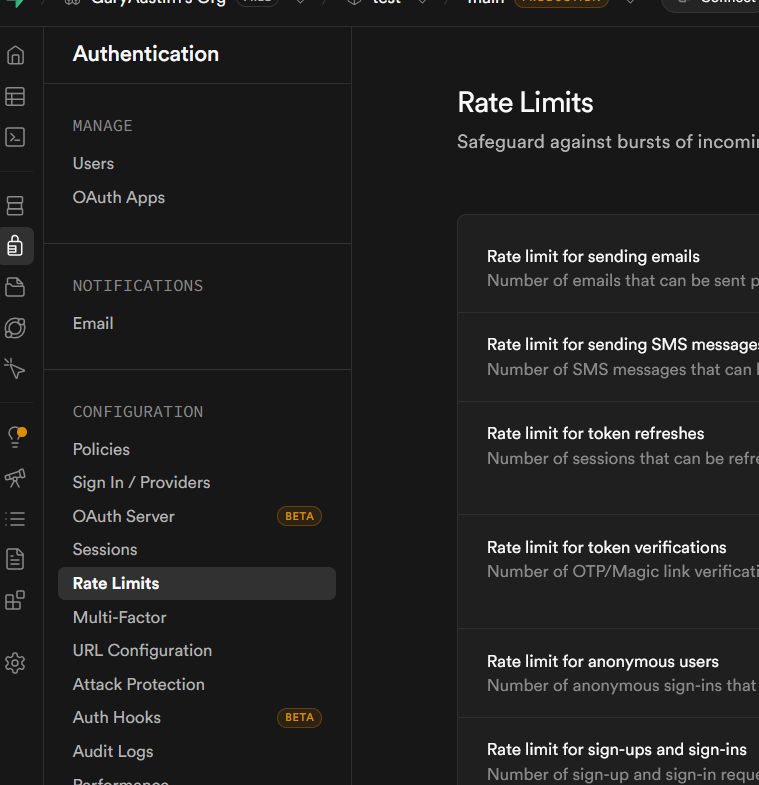
Task: Open the Logs list icon
Action: pos(15,519)
